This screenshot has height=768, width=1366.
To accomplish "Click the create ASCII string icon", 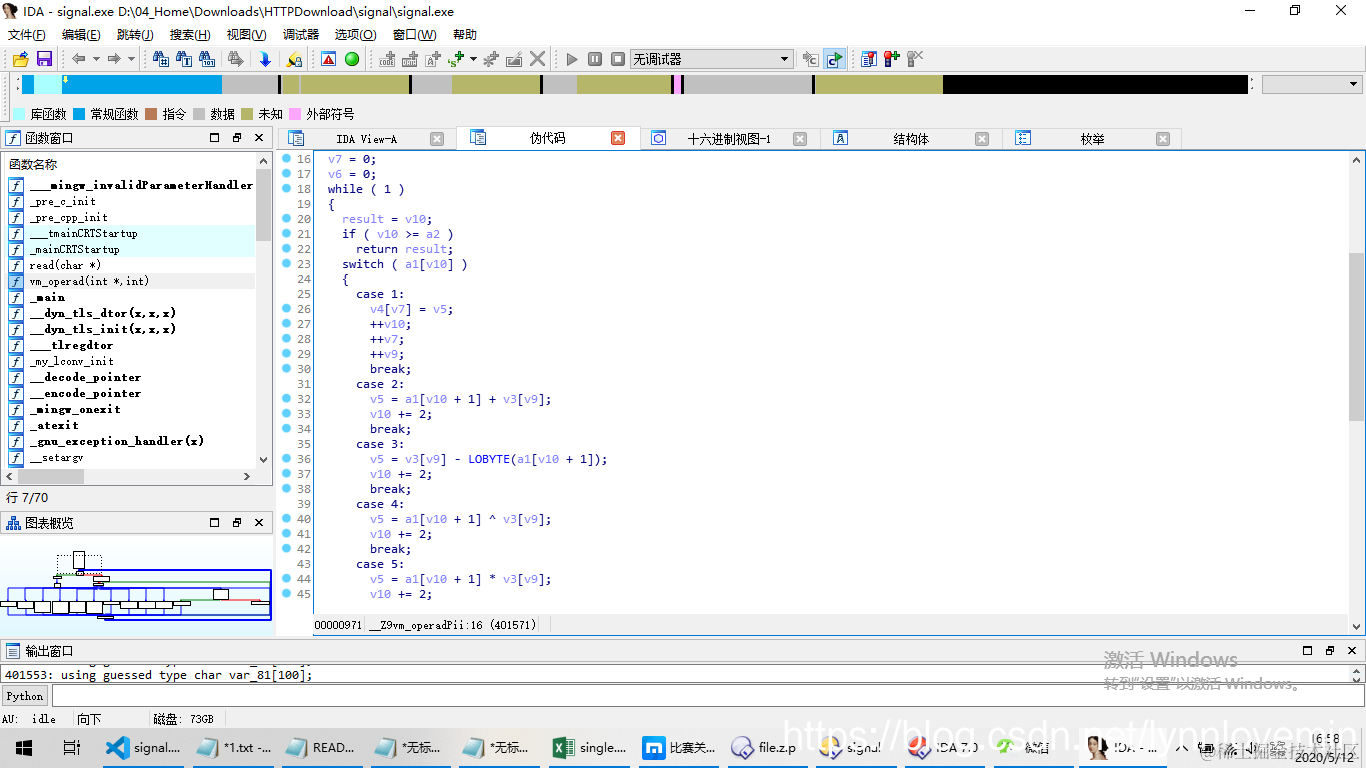I will [x=433, y=59].
